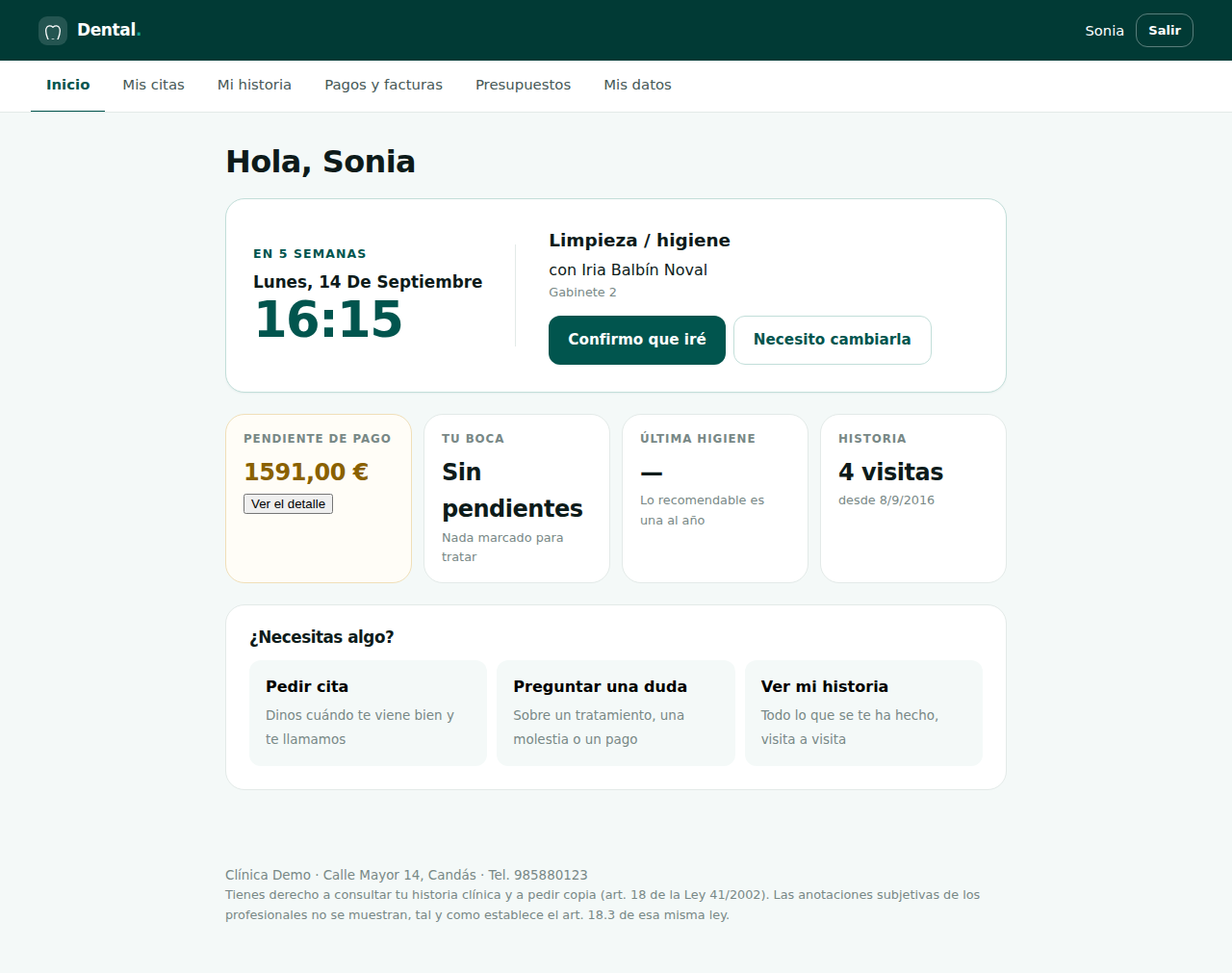This screenshot has height=973, width=1232.
Task: Open the Preguntar una duda card
Action: [x=616, y=713]
